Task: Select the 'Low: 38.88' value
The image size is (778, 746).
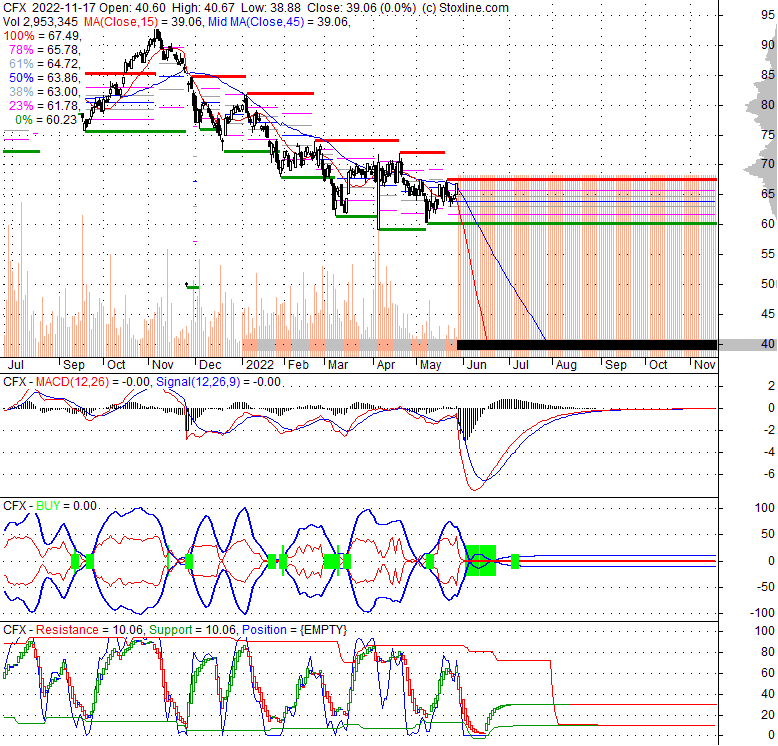Action: pyautogui.click(x=272, y=8)
